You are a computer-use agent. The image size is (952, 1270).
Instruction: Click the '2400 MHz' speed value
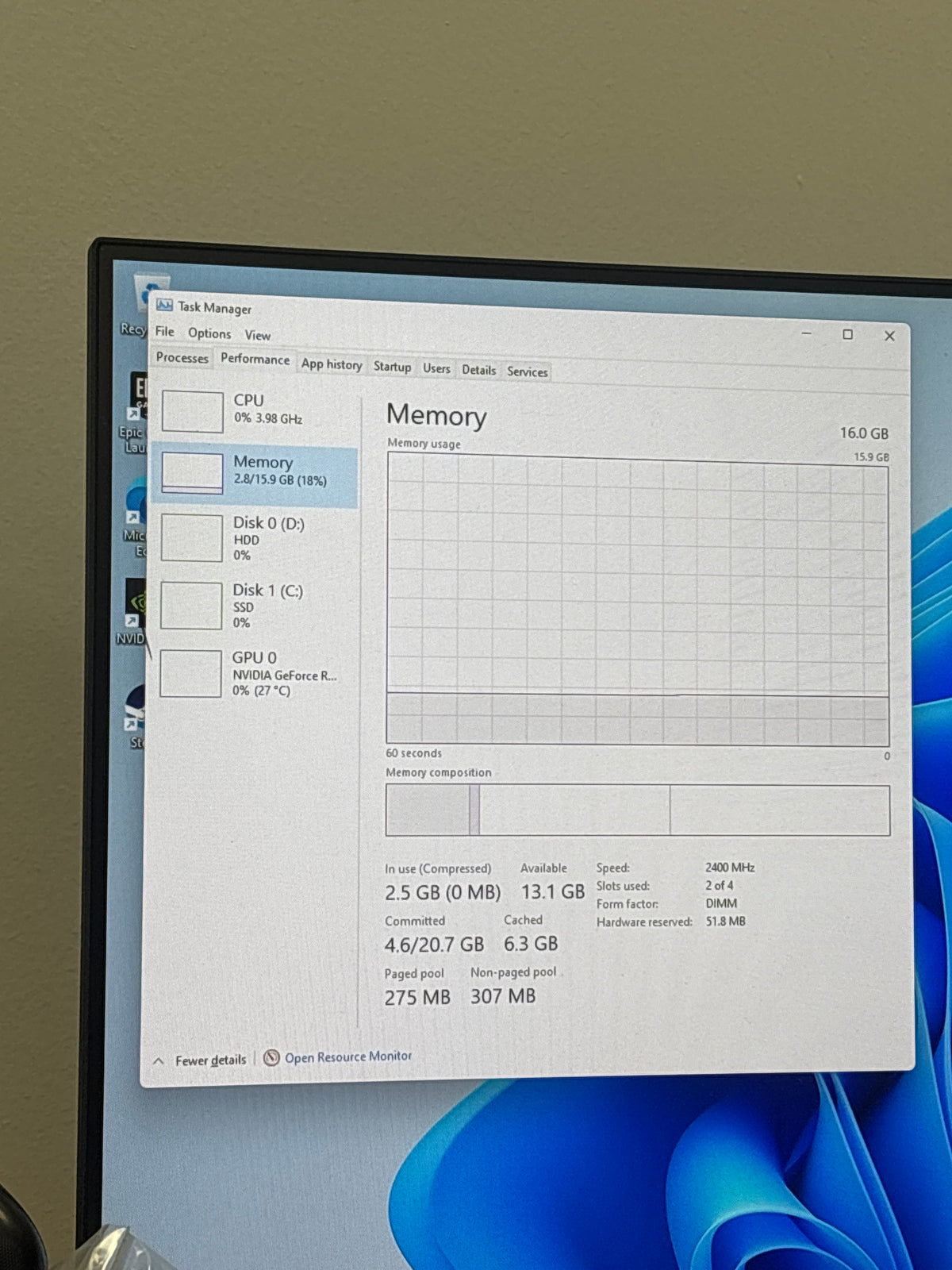(x=730, y=868)
